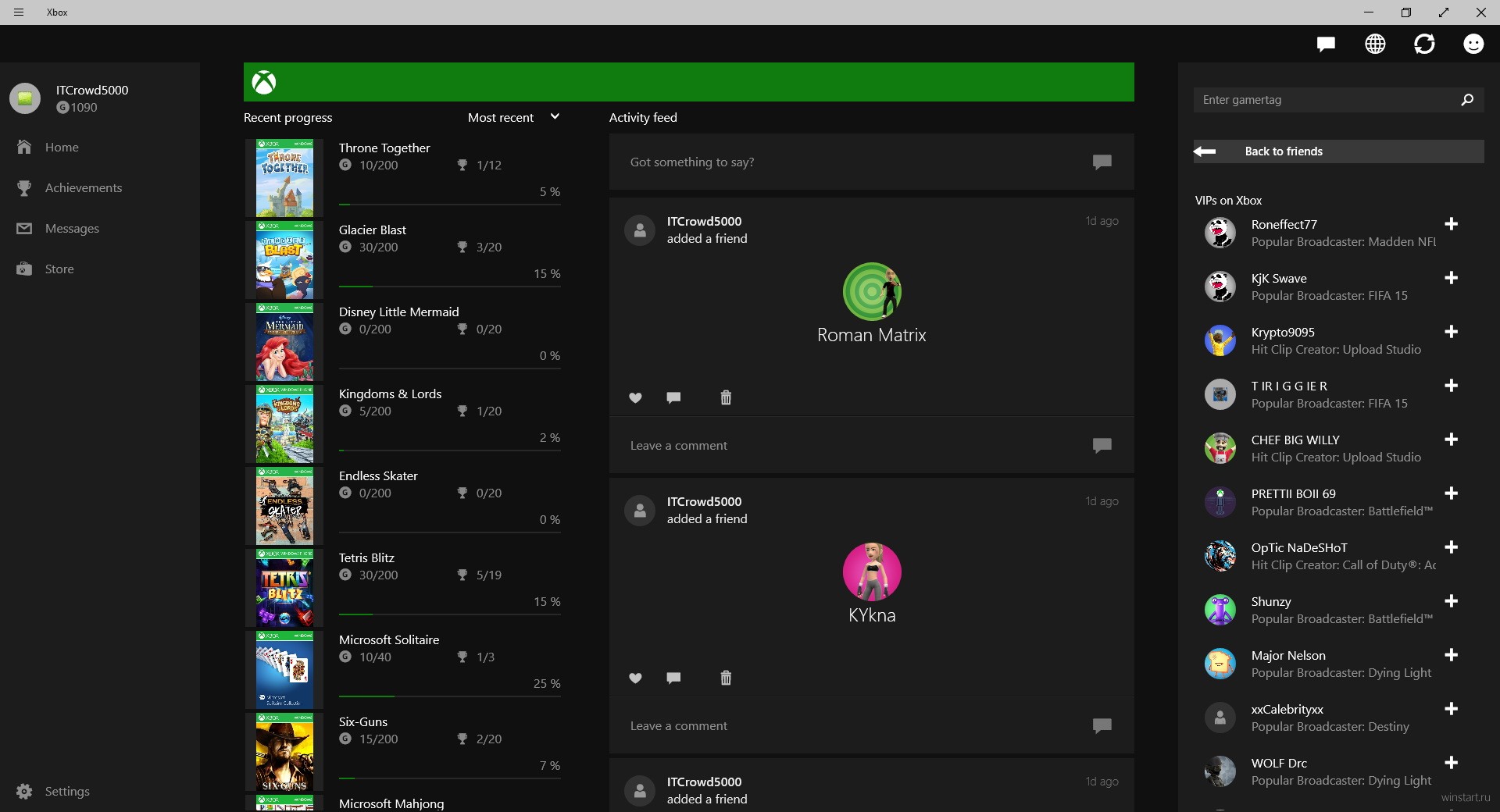Send comment icon under Roman Matrix post
1500x812 pixels.
coord(1102,445)
